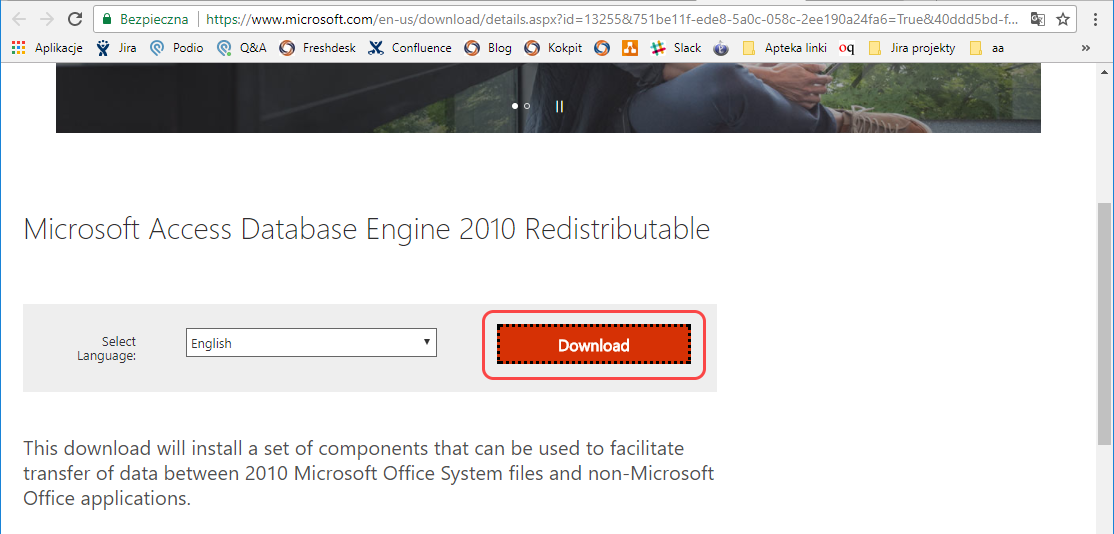Open the Kokpit bookmark

[554, 47]
